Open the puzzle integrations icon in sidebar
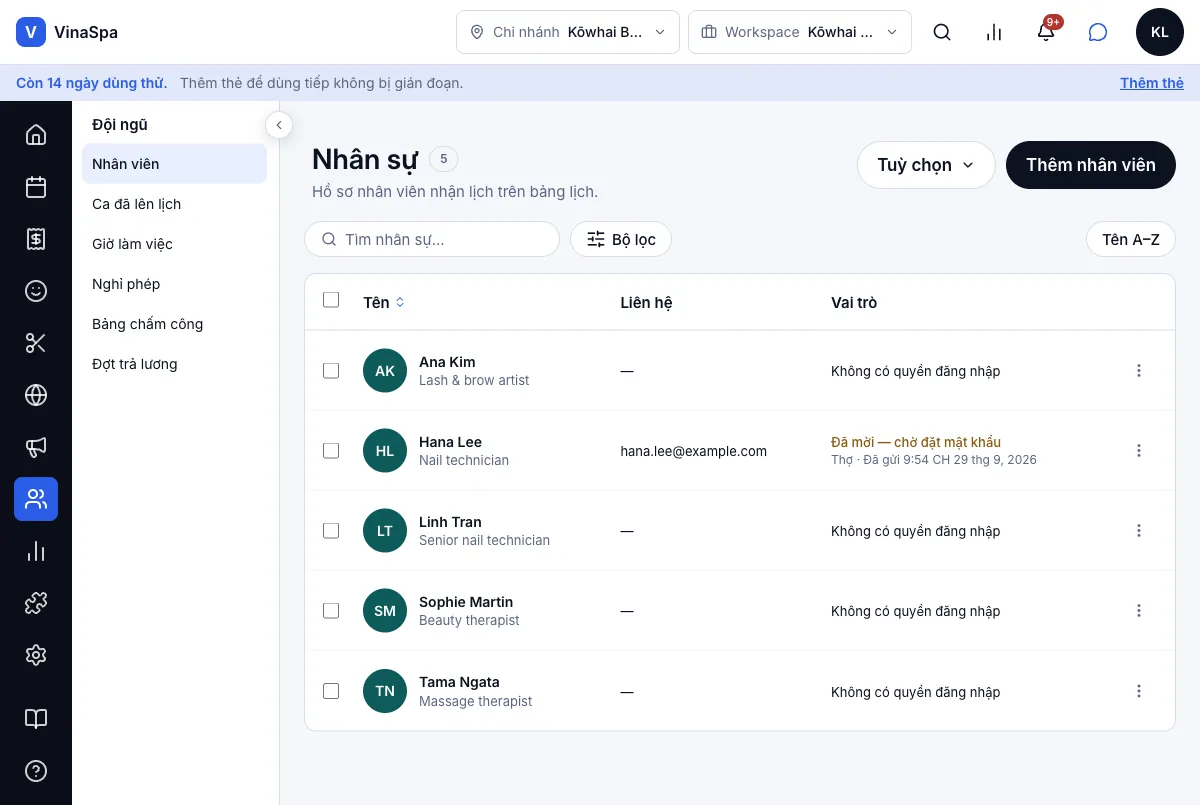The width and height of the screenshot is (1200, 805). click(36, 603)
